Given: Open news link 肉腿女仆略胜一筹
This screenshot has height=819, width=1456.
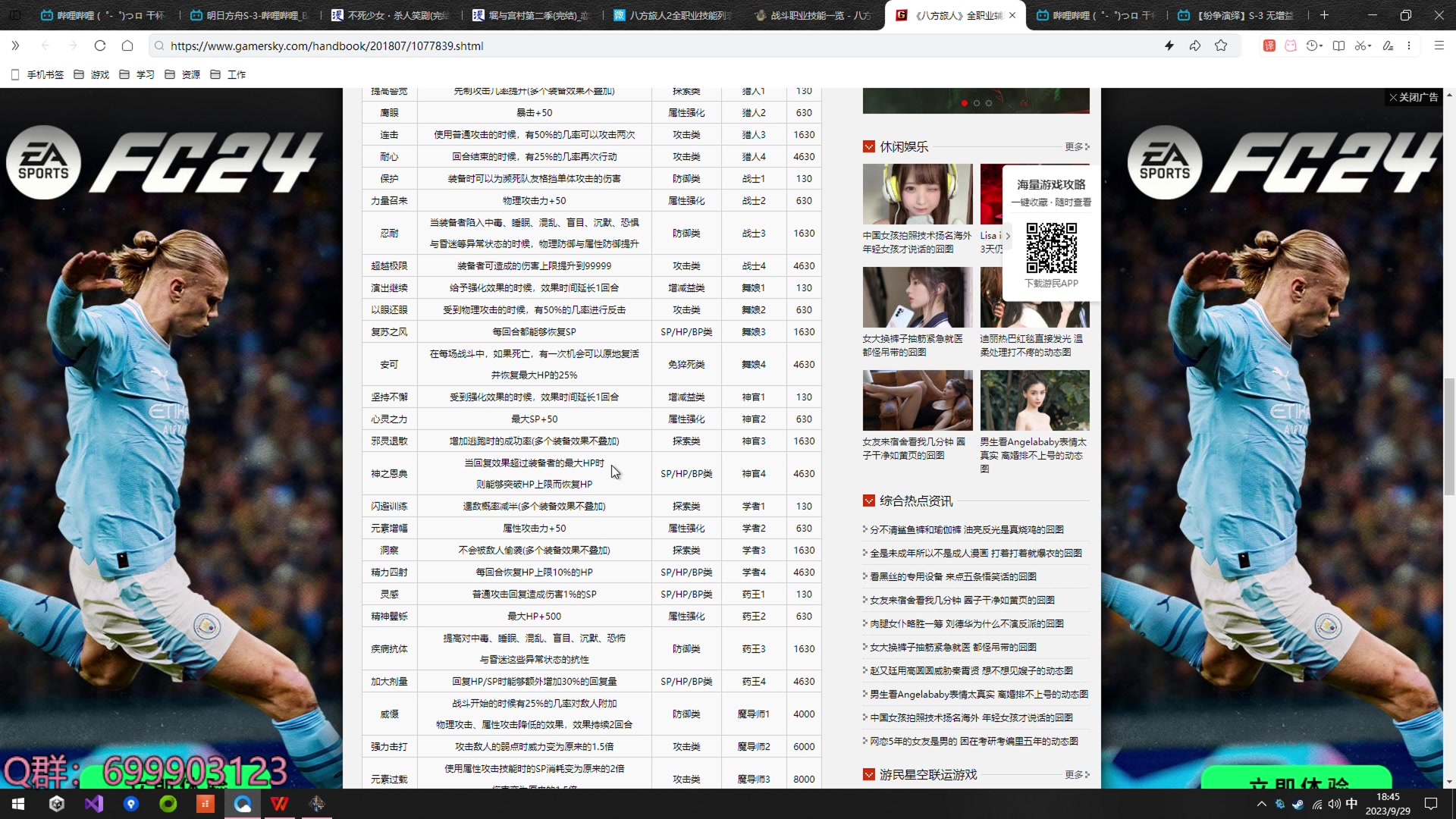Looking at the screenshot, I should [966, 624].
